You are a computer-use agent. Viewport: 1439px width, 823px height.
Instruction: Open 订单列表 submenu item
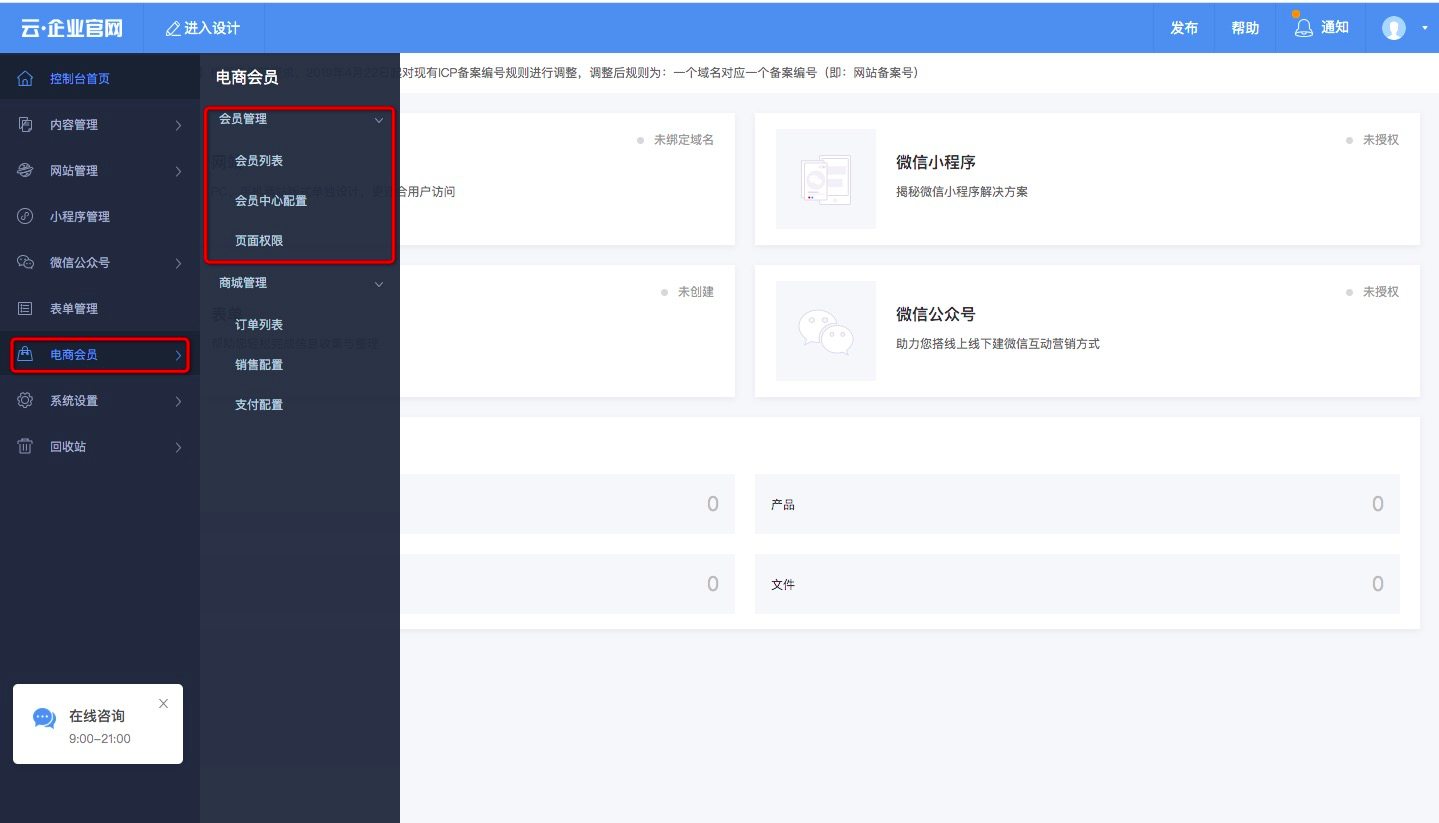(259, 324)
